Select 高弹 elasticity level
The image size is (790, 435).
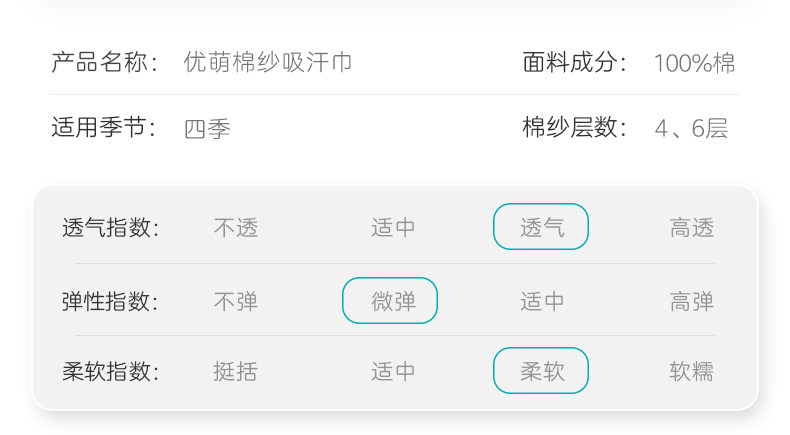(x=692, y=301)
